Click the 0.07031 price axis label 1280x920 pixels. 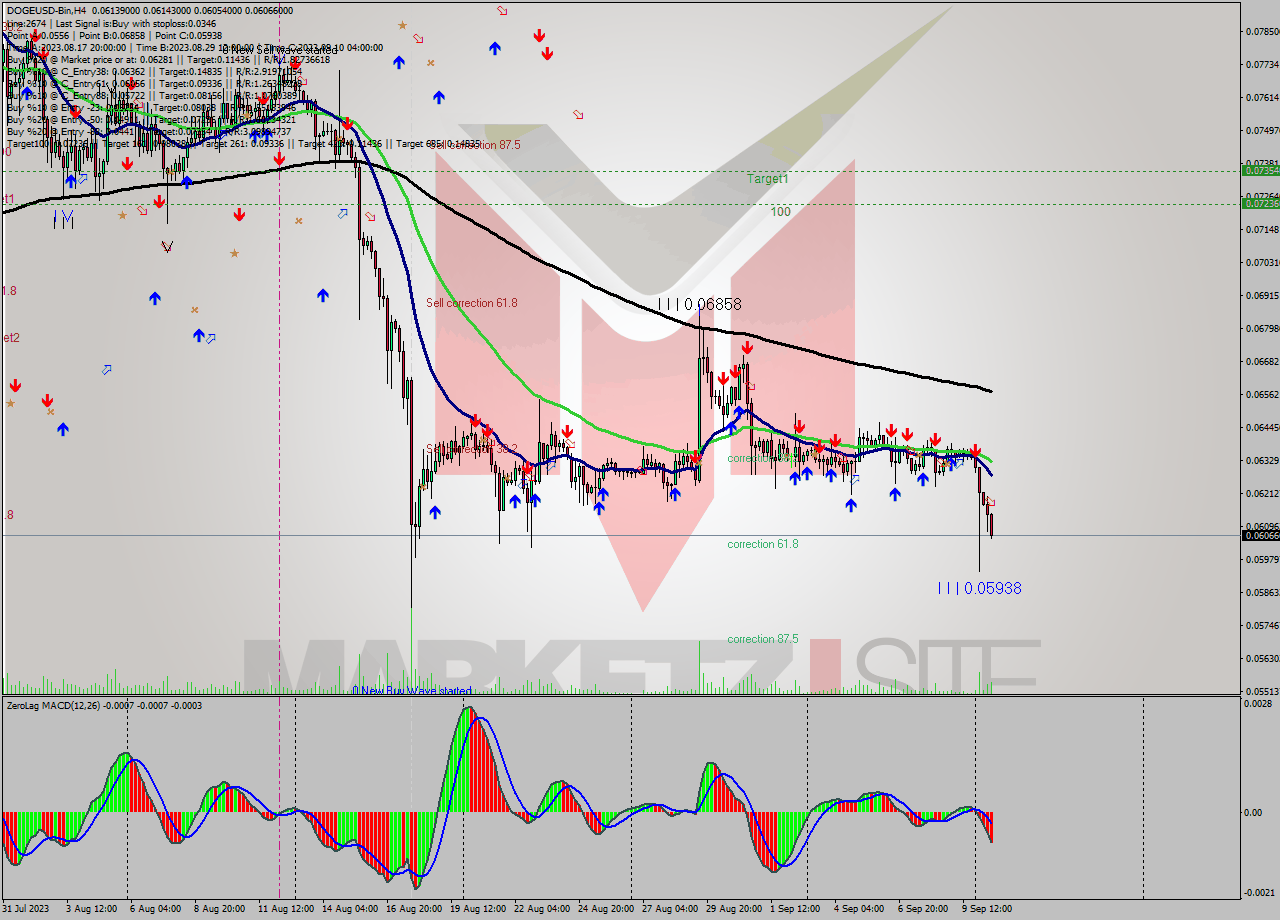(1263, 262)
